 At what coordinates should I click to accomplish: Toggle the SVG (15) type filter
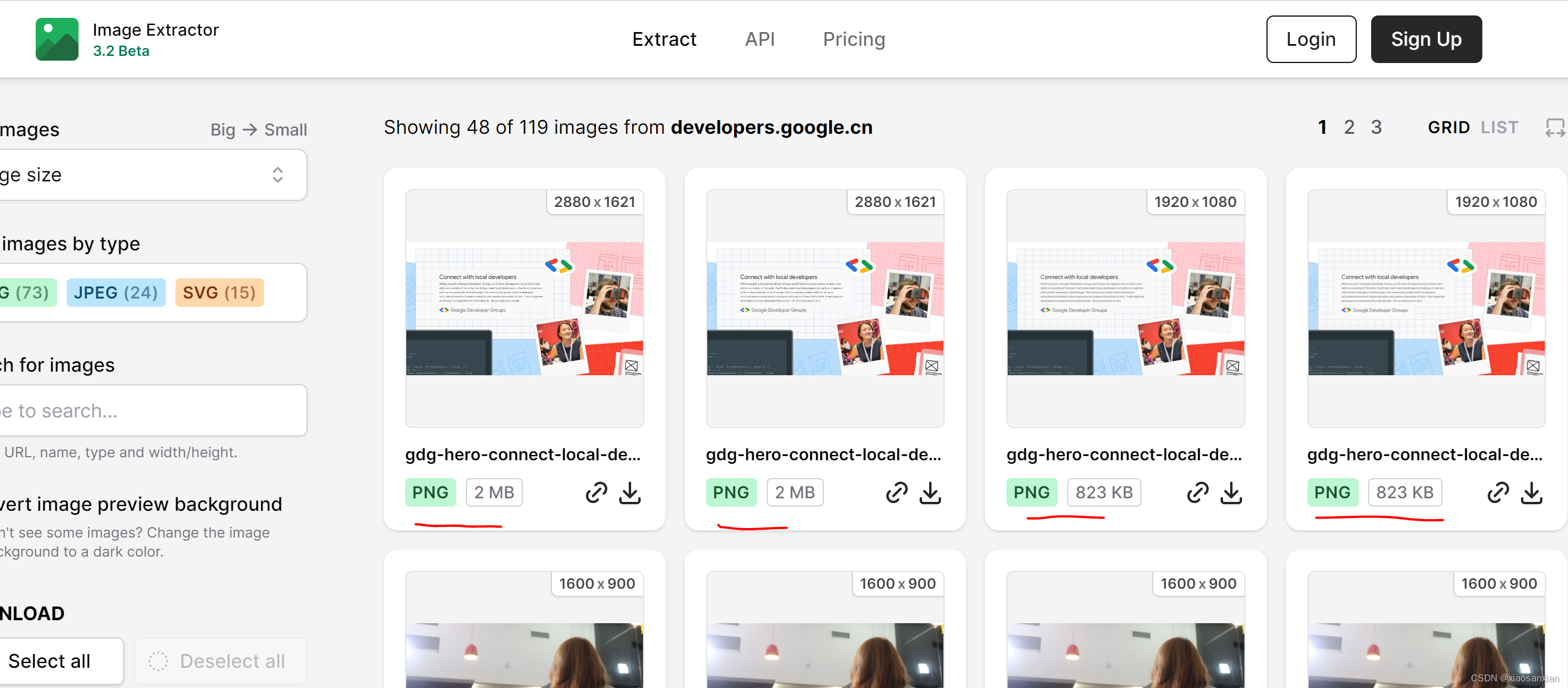(219, 293)
